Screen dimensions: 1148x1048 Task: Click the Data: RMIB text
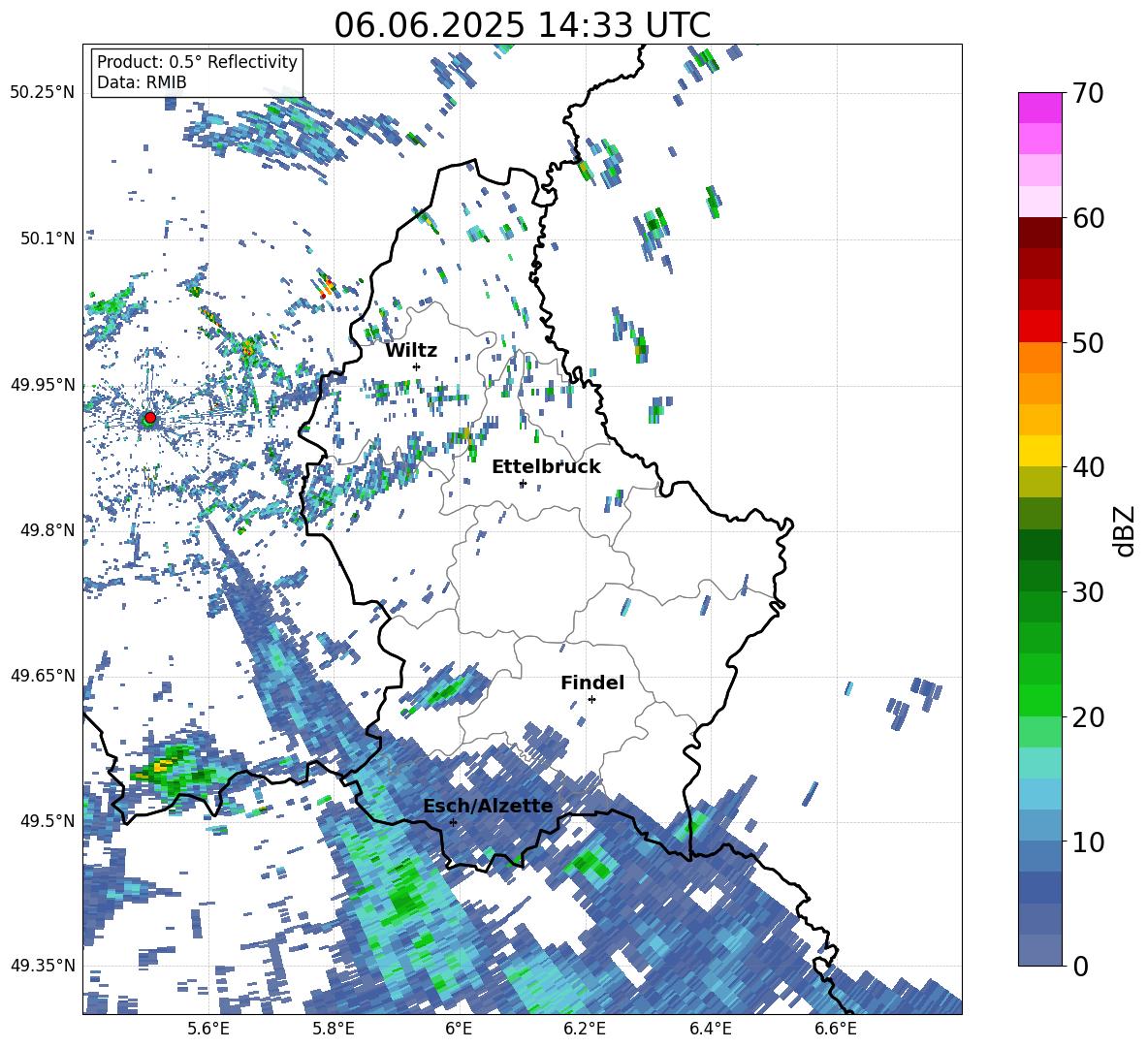point(142,82)
